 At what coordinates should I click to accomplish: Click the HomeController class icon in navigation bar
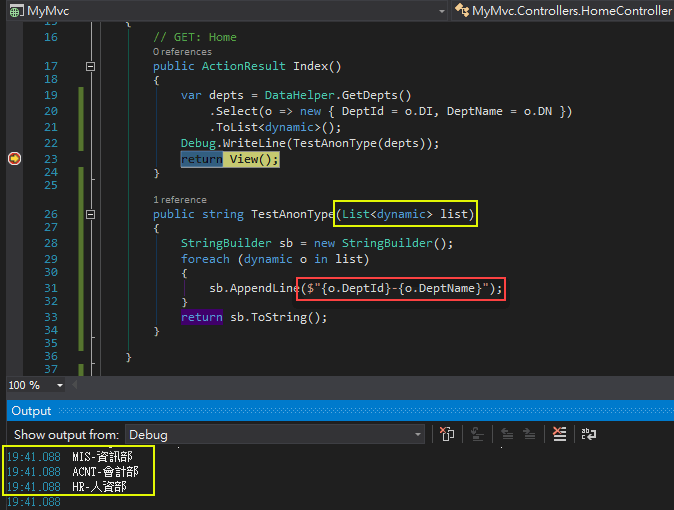pos(461,11)
